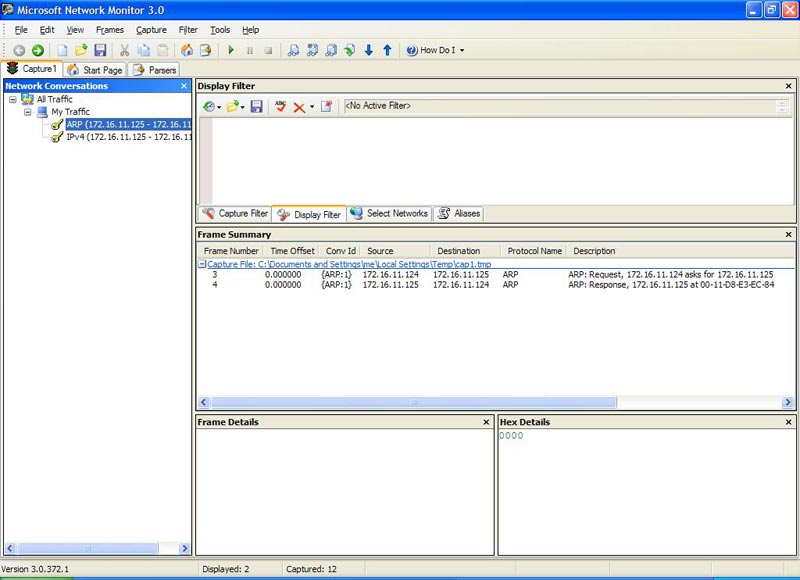
Task: Open the Capture menu
Action: tap(151, 30)
